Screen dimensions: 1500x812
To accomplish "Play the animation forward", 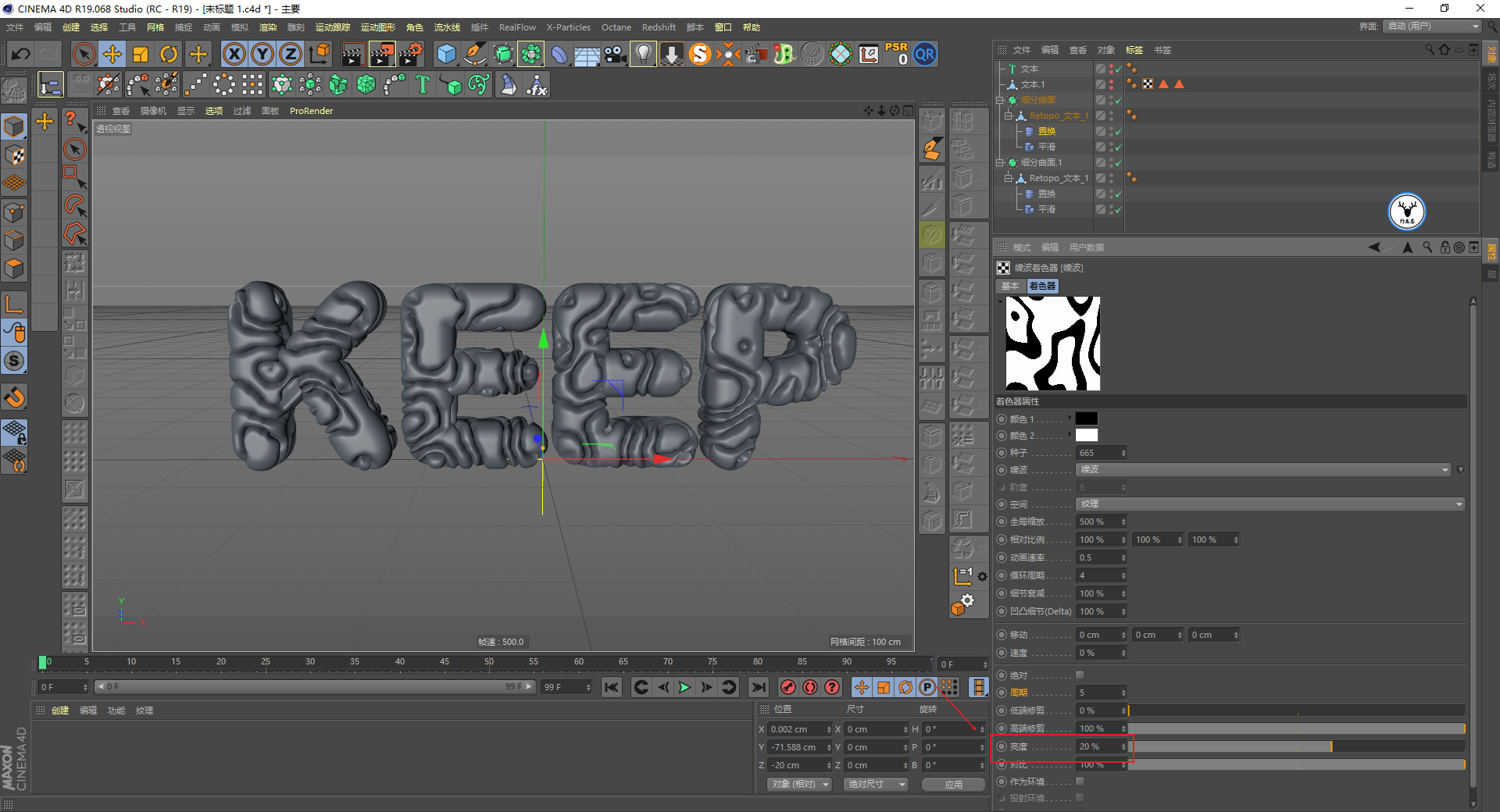I will click(x=684, y=687).
